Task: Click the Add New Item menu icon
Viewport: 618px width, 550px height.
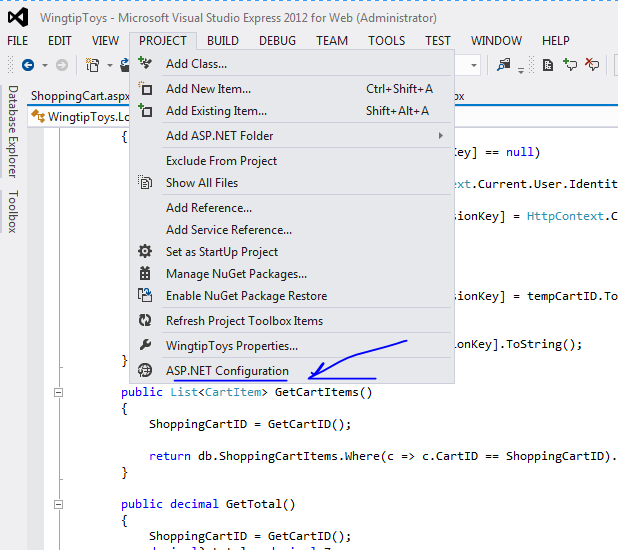Action: click(x=145, y=89)
